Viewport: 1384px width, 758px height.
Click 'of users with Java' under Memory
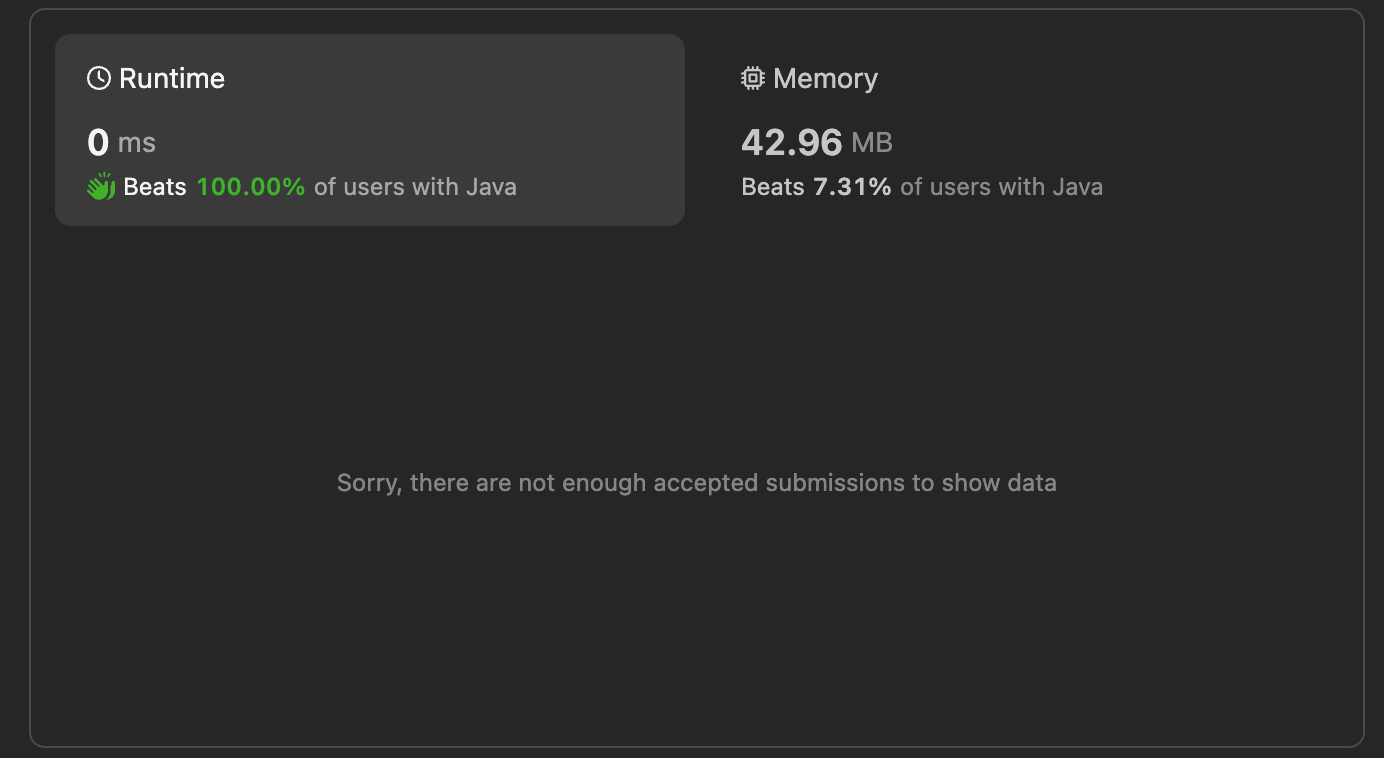[x=1002, y=187]
